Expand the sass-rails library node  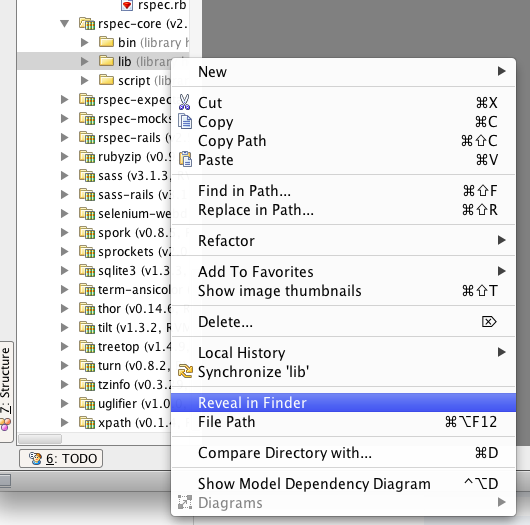65,194
